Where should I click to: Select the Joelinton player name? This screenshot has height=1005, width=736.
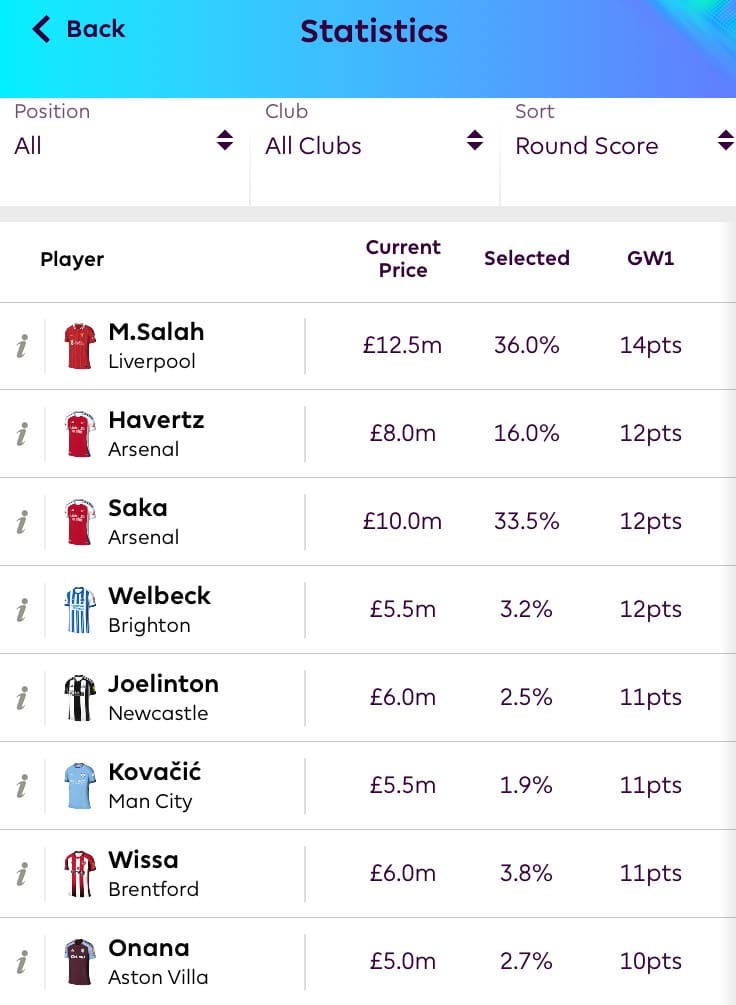point(163,684)
